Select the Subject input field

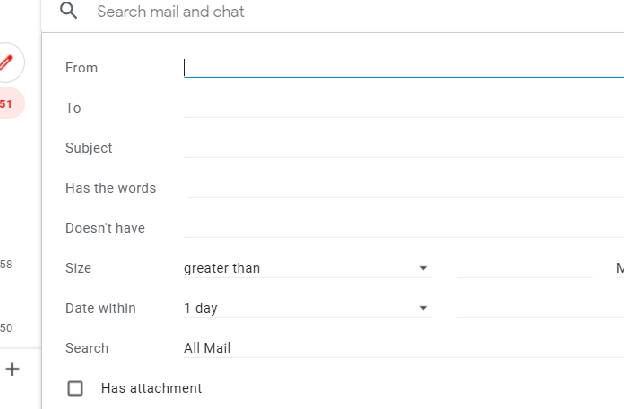tap(400, 147)
